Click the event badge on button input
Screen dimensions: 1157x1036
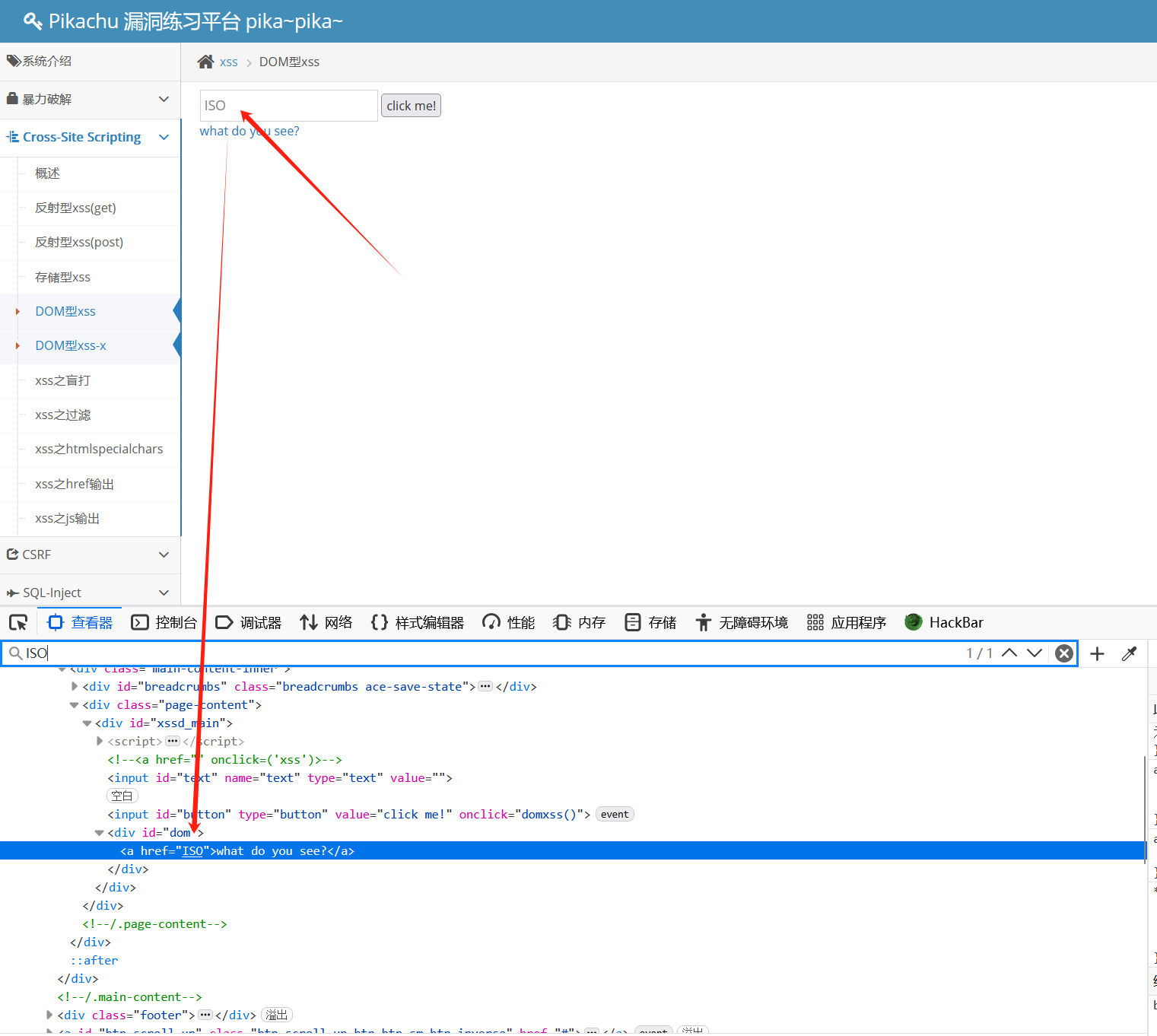(615, 815)
